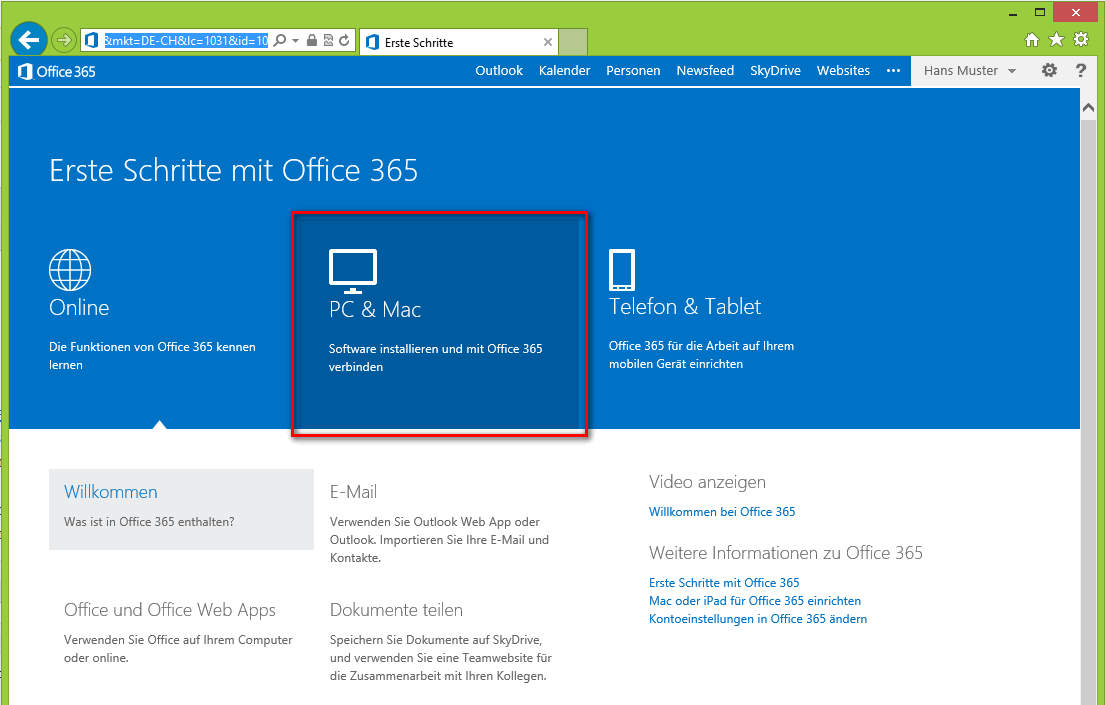Click the Telefon & Tablet phone icon
The image size is (1105, 705).
click(x=622, y=270)
